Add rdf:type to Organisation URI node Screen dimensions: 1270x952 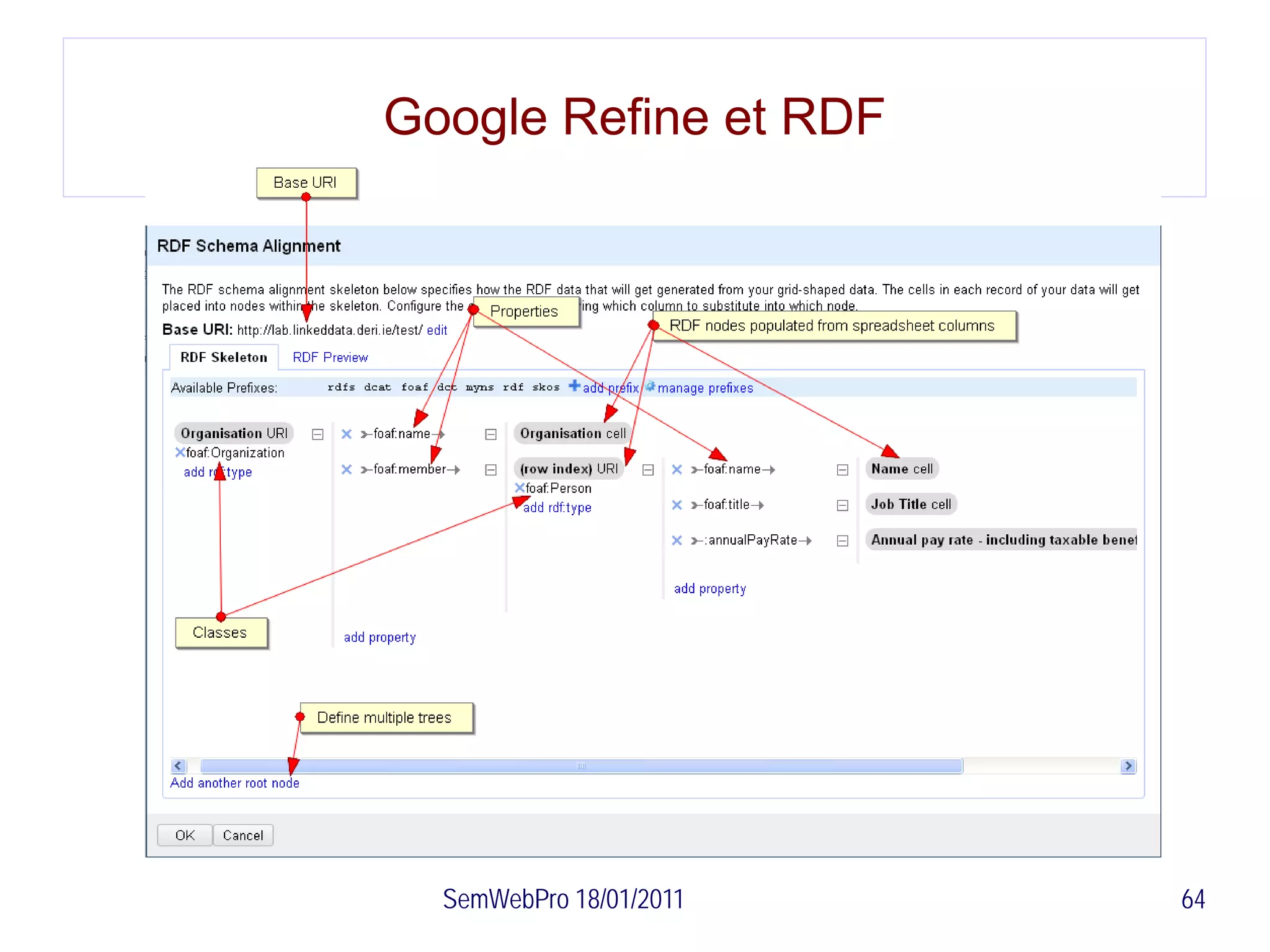click(218, 472)
